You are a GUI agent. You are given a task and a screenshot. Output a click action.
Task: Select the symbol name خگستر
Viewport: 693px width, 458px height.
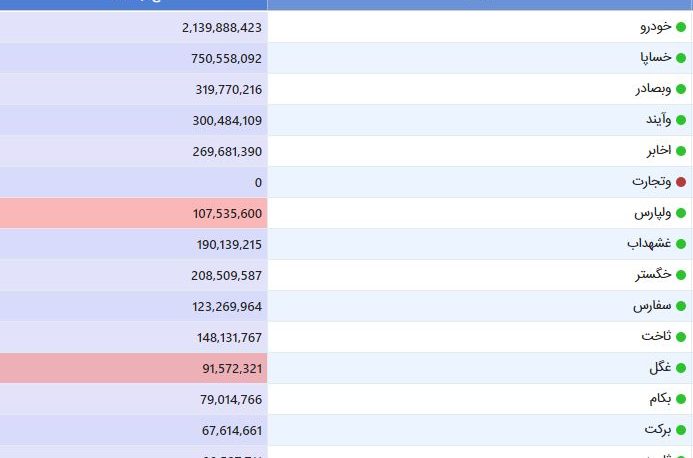click(654, 275)
